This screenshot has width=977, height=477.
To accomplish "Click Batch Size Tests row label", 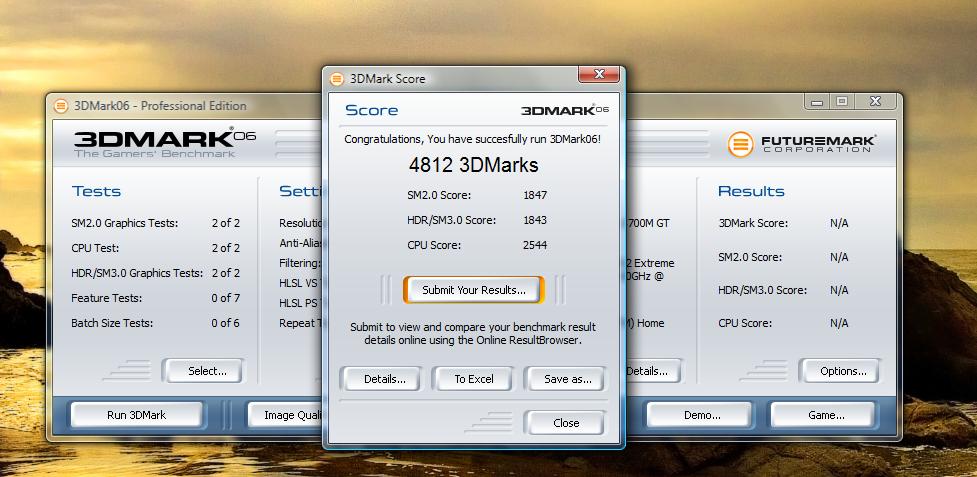I will coord(112,323).
